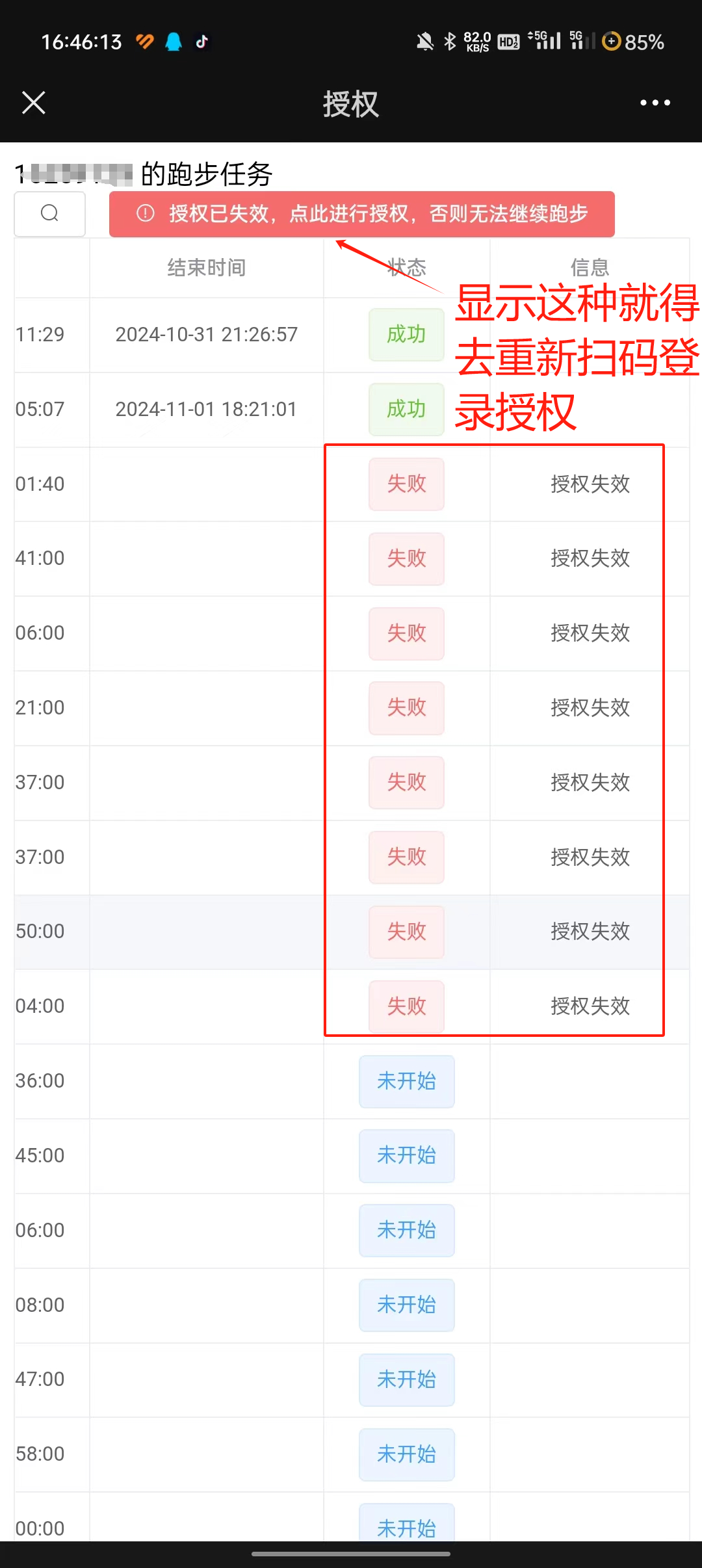Viewport: 702px width, 1568px height.
Task: Tap 授权失效 message in the 41:00 row
Action: click(590, 558)
